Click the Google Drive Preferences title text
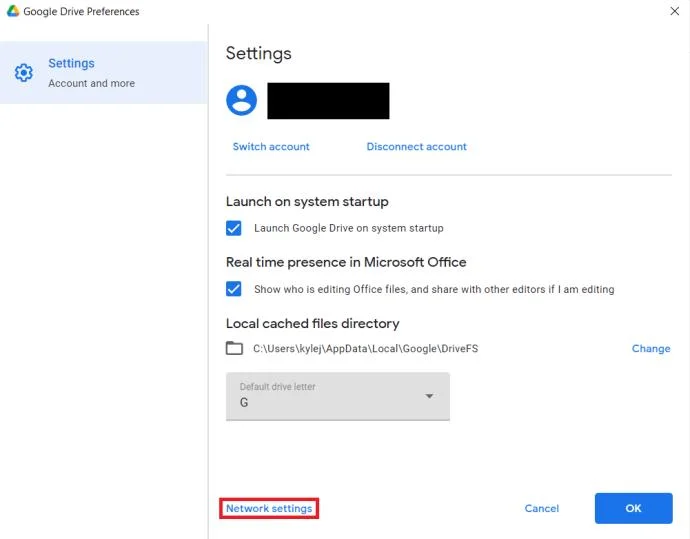This screenshot has width=690, height=539. 81,11
